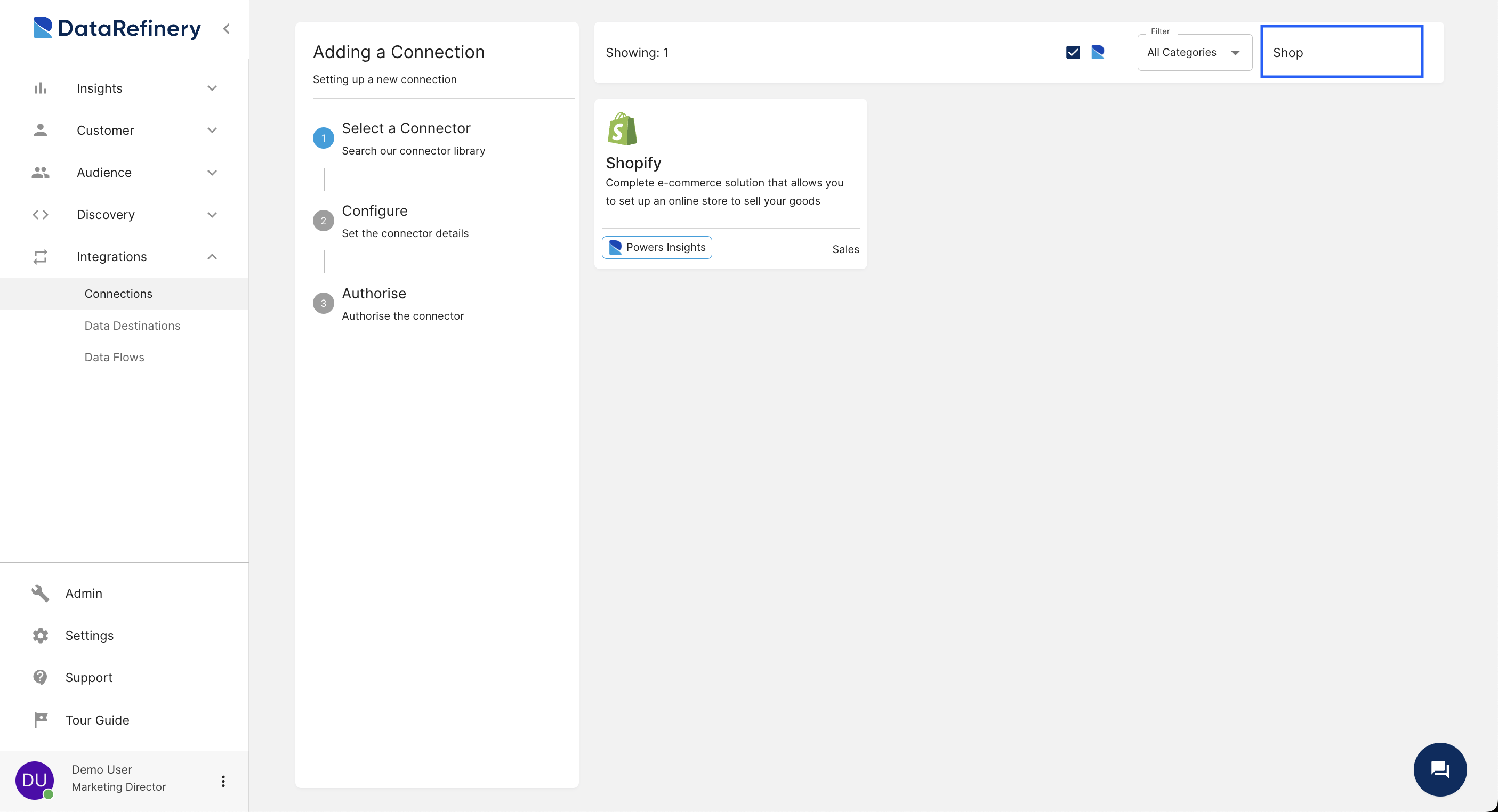
Task: Click the Marketing Director role text
Action: tap(119, 786)
